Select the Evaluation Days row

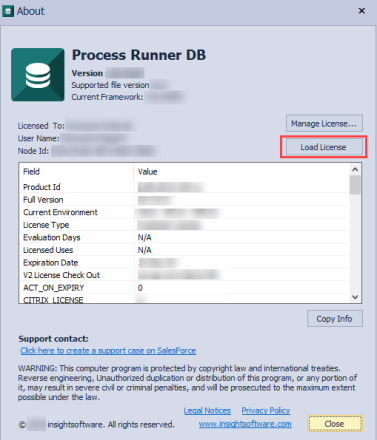184,237
